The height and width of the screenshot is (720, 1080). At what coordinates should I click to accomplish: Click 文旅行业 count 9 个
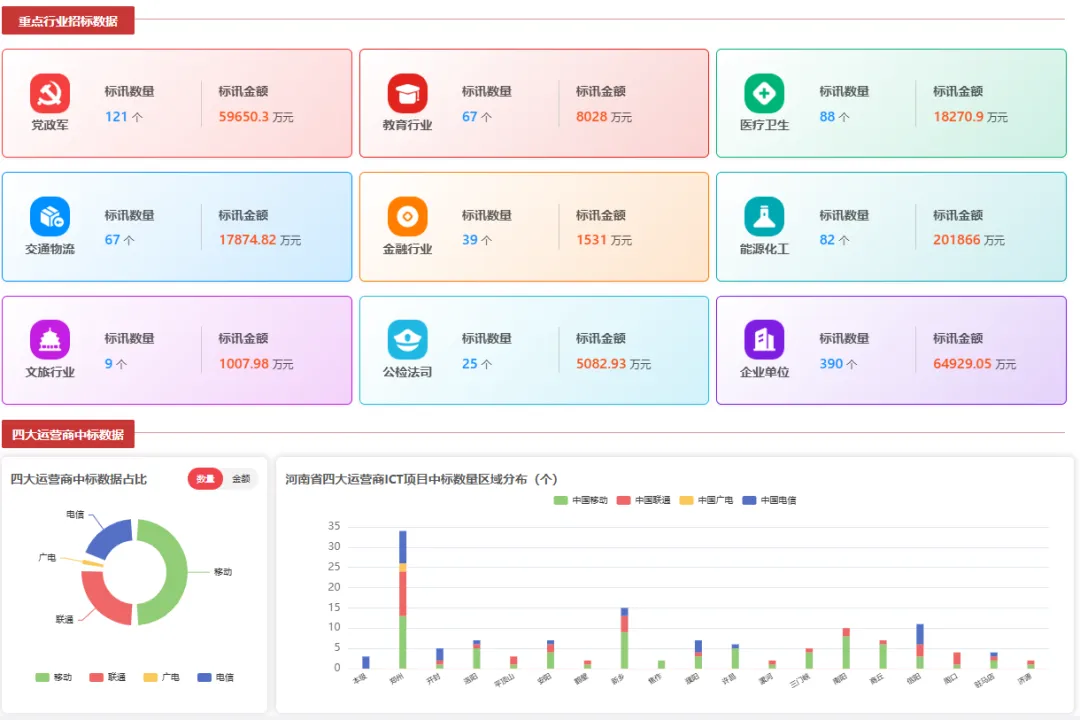116,363
